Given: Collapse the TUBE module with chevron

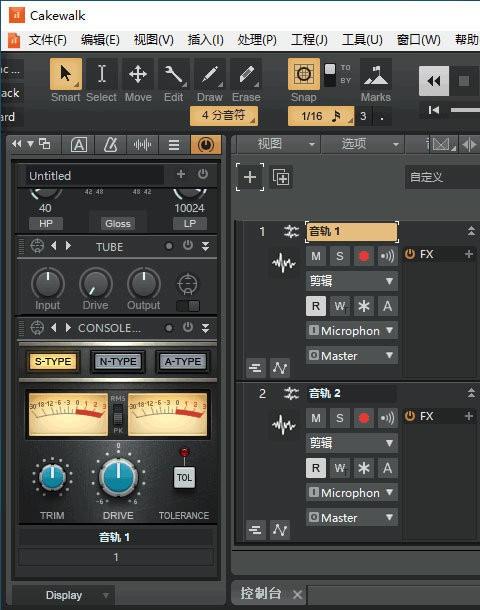Looking at the screenshot, I should [x=205, y=246].
